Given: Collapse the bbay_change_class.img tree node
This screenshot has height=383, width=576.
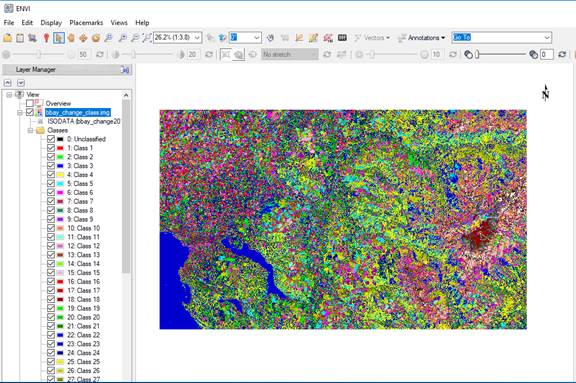Looking at the screenshot, I should tap(20, 112).
